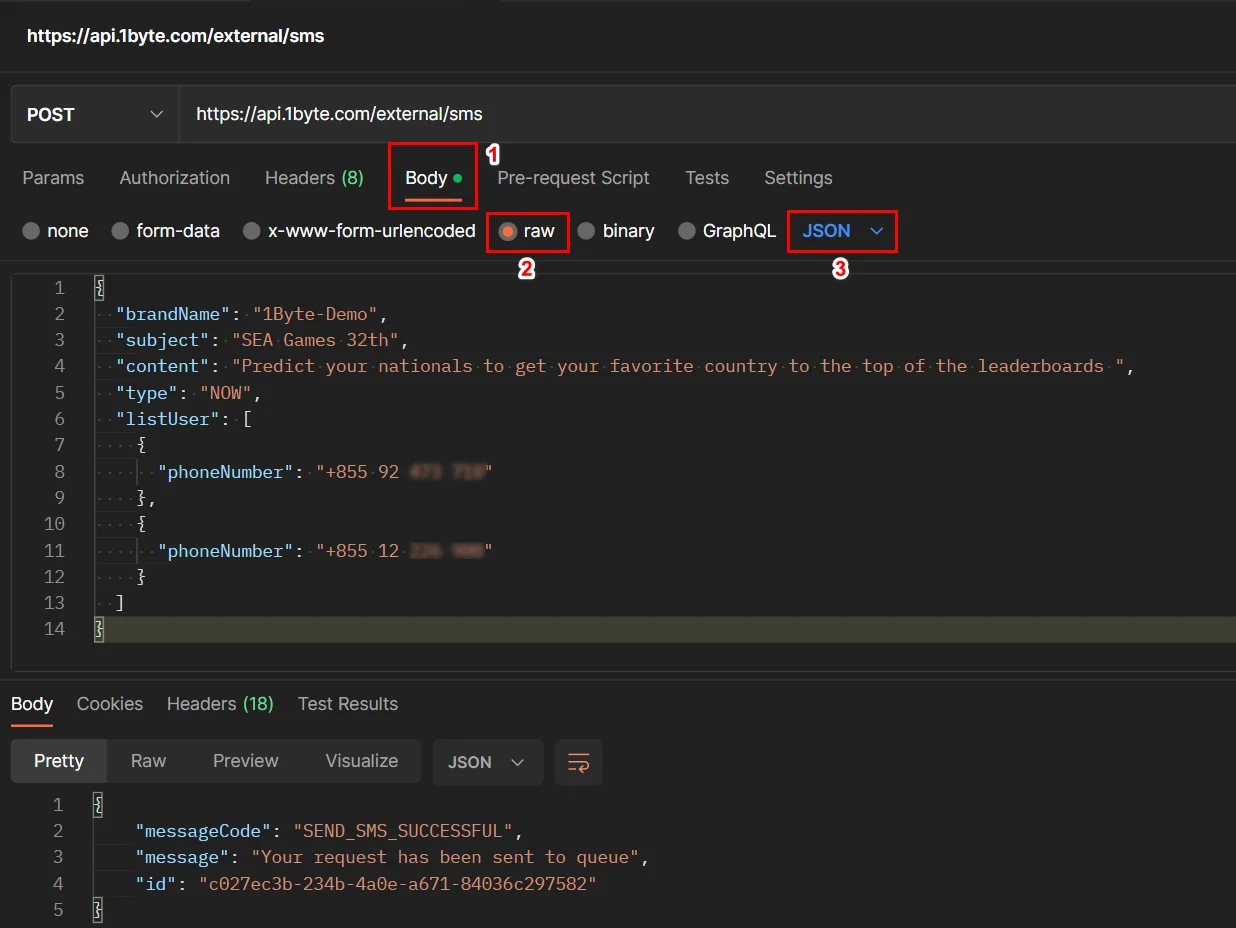Open the Params tab
The image size is (1236, 928).
tap(53, 178)
